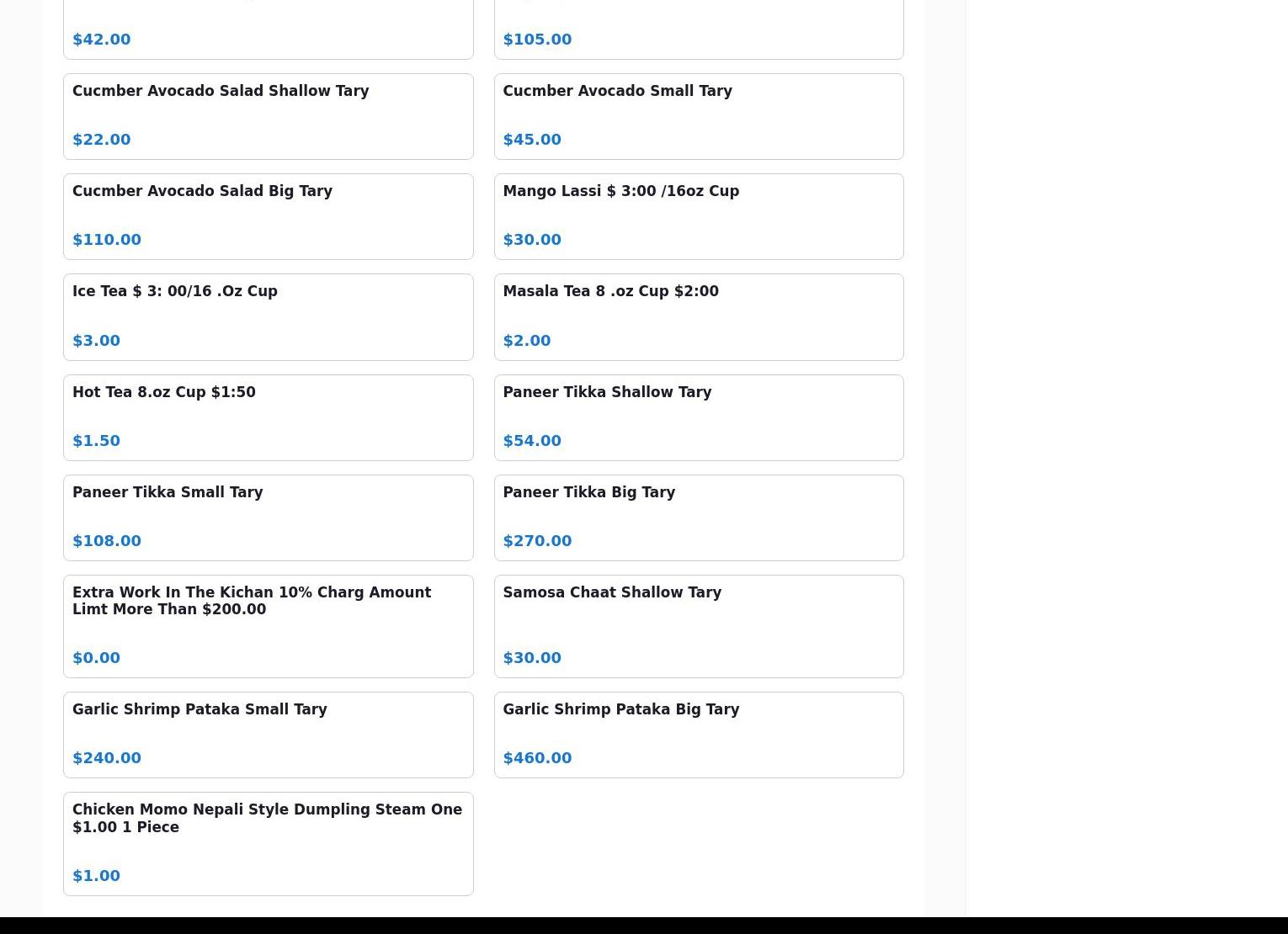Click the $42.00 price at top left
The image size is (1288, 934).
pyautogui.click(x=102, y=40)
